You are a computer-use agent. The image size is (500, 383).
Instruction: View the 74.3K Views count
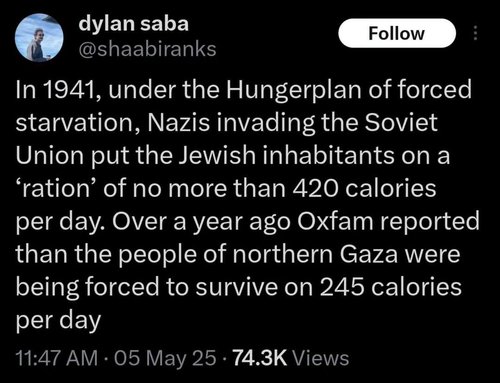click(x=291, y=358)
